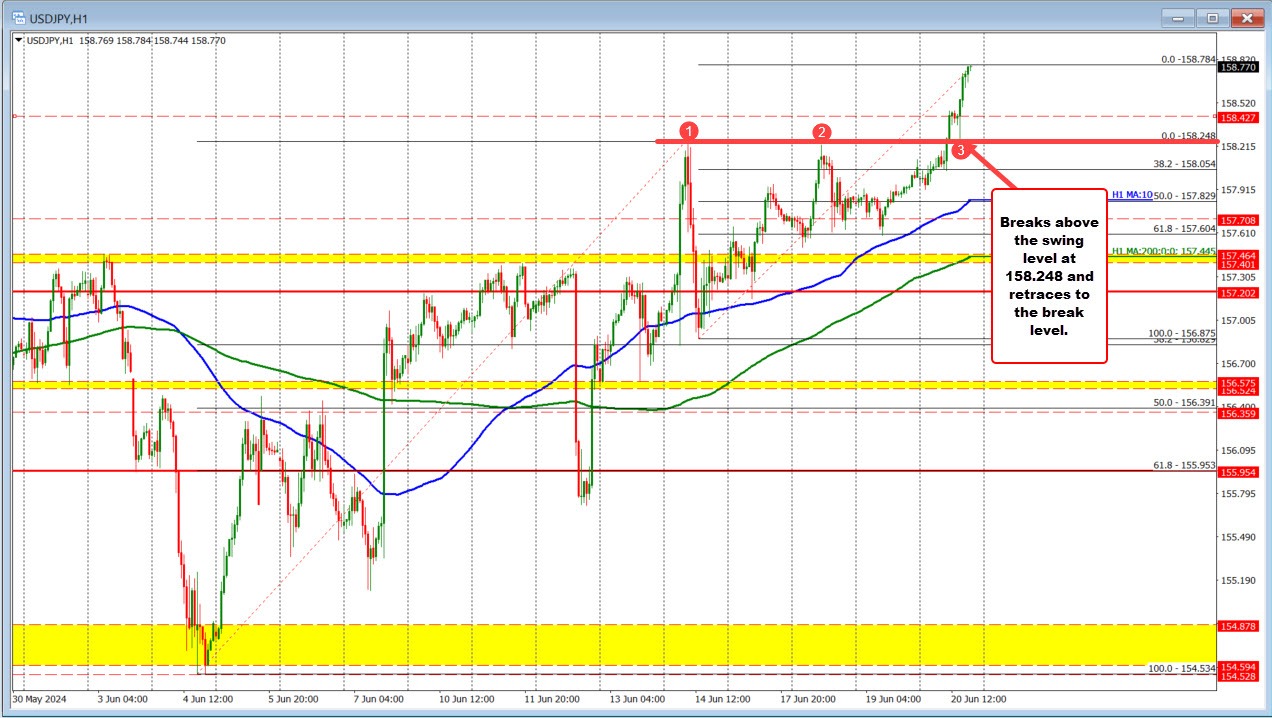Select circled marker 2 on the chart

pos(822,131)
